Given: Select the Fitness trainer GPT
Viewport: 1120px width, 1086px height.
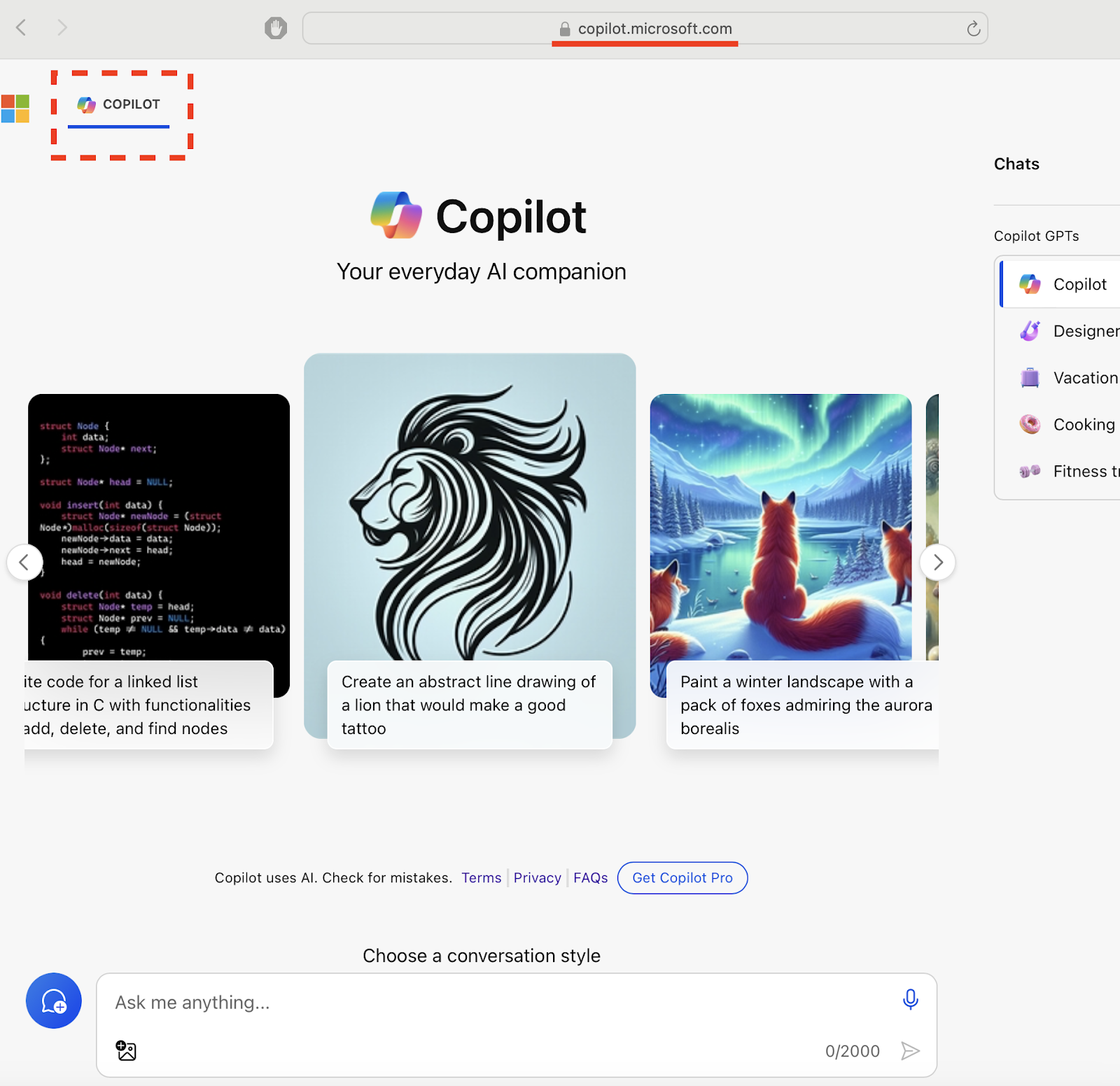Looking at the screenshot, I should (x=1060, y=472).
